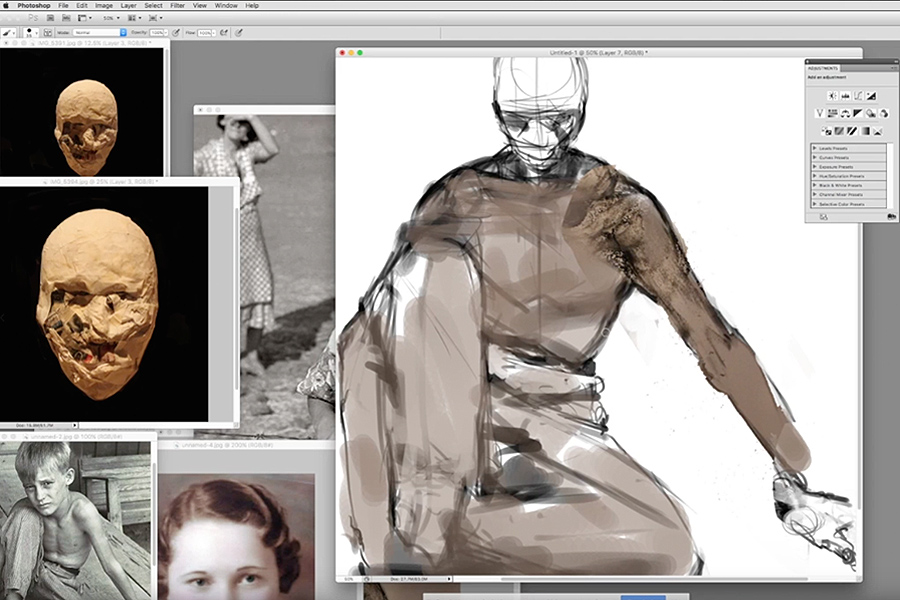Open the Opacity slider arrow
This screenshot has width=900, height=600.
tap(166, 33)
